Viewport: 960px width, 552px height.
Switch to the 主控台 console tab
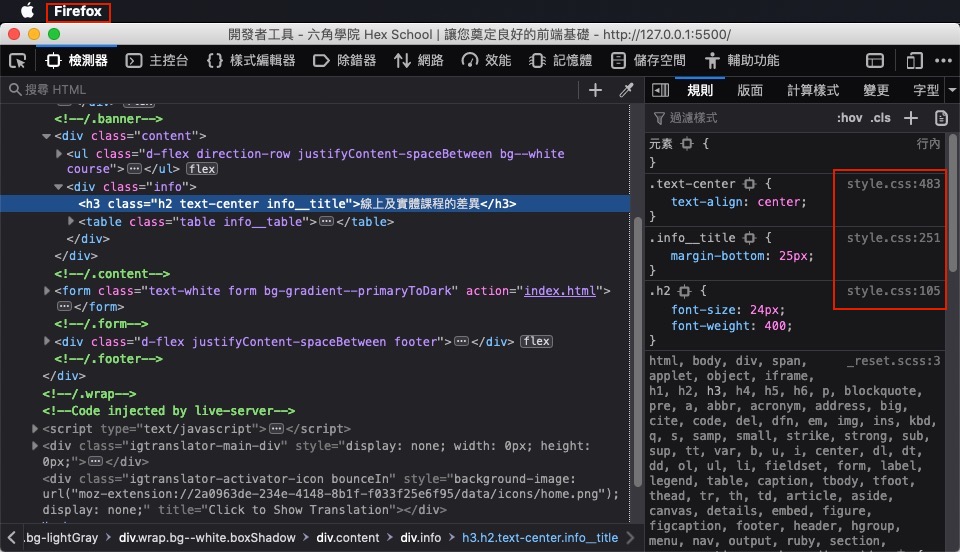pos(157,61)
